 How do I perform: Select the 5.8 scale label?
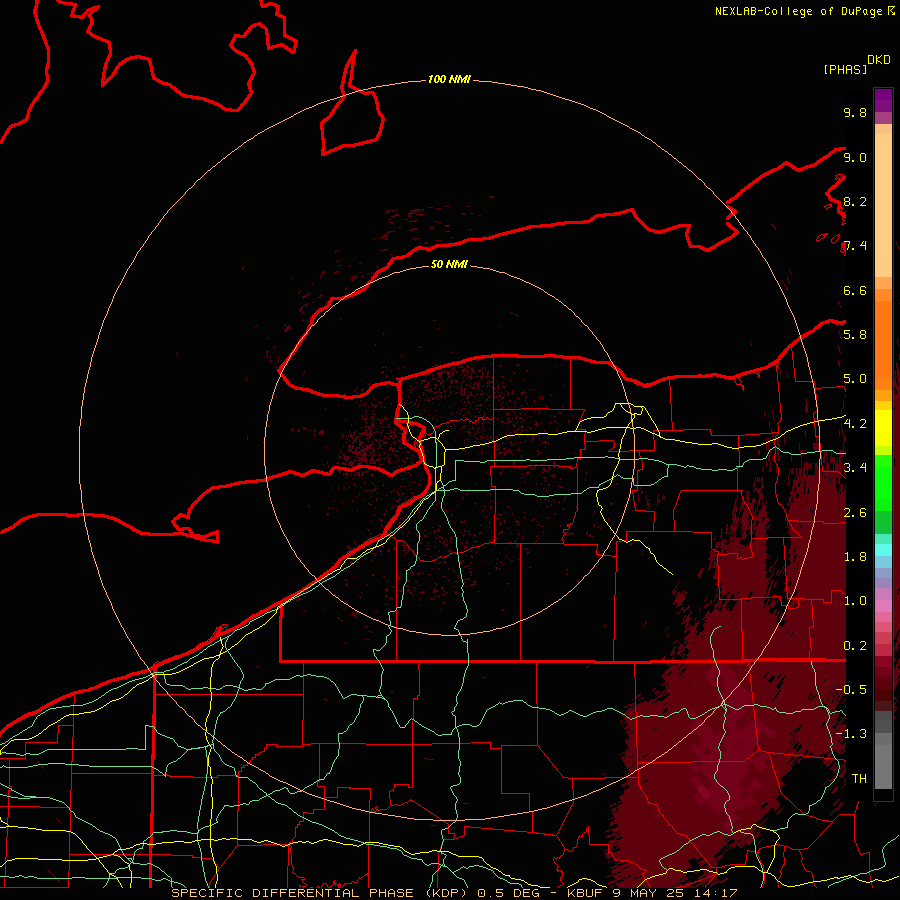[855, 335]
